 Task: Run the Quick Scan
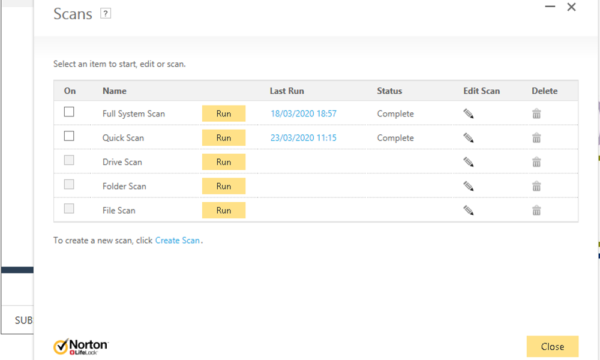tap(223, 138)
